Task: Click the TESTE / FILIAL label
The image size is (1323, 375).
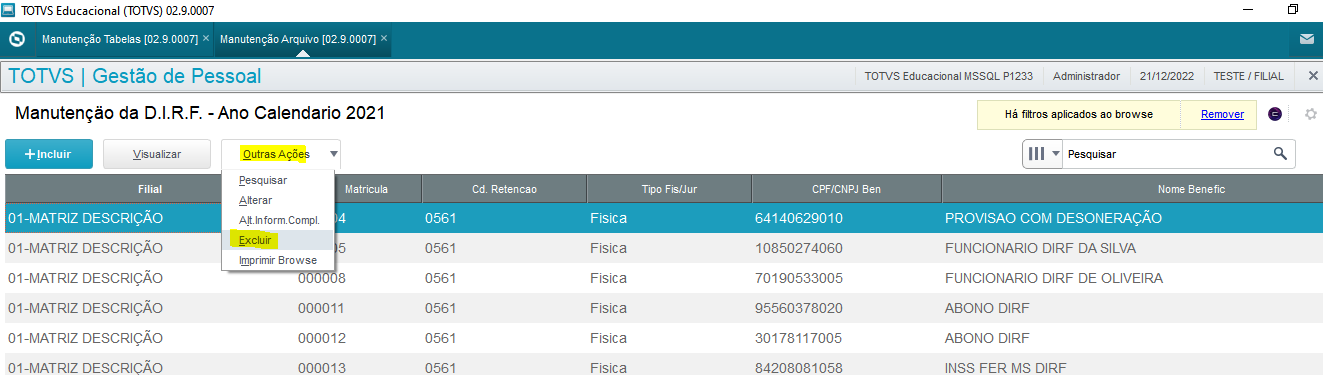Action: [x=1249, y=76]
